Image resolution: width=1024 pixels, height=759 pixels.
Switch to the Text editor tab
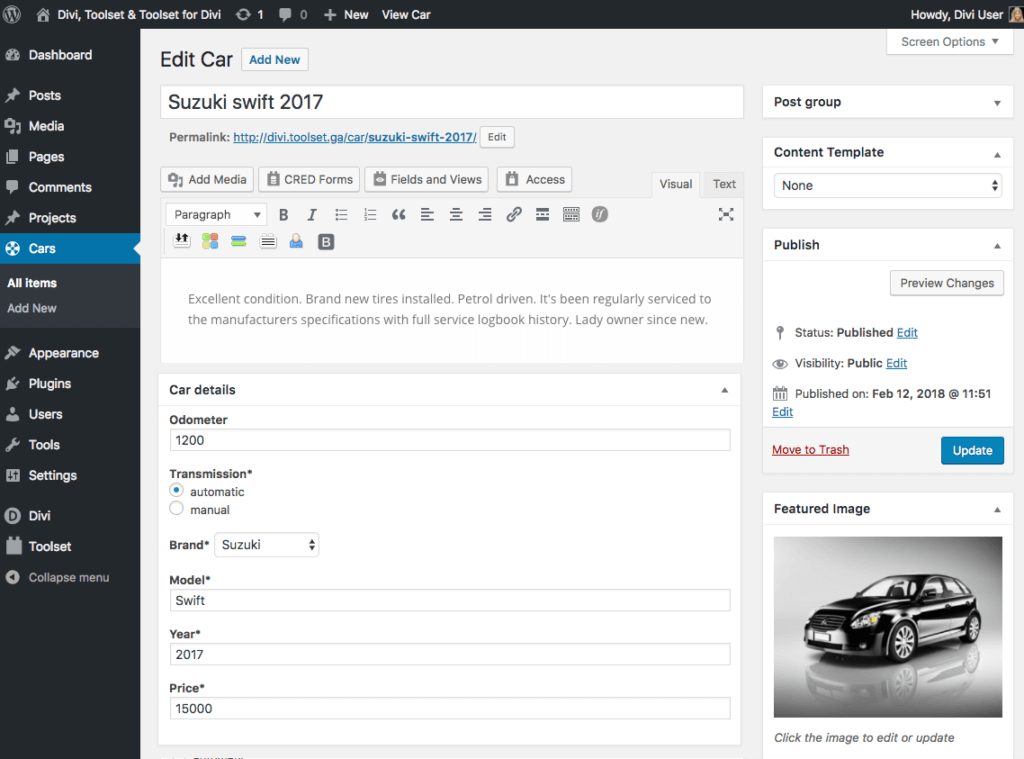724,184
